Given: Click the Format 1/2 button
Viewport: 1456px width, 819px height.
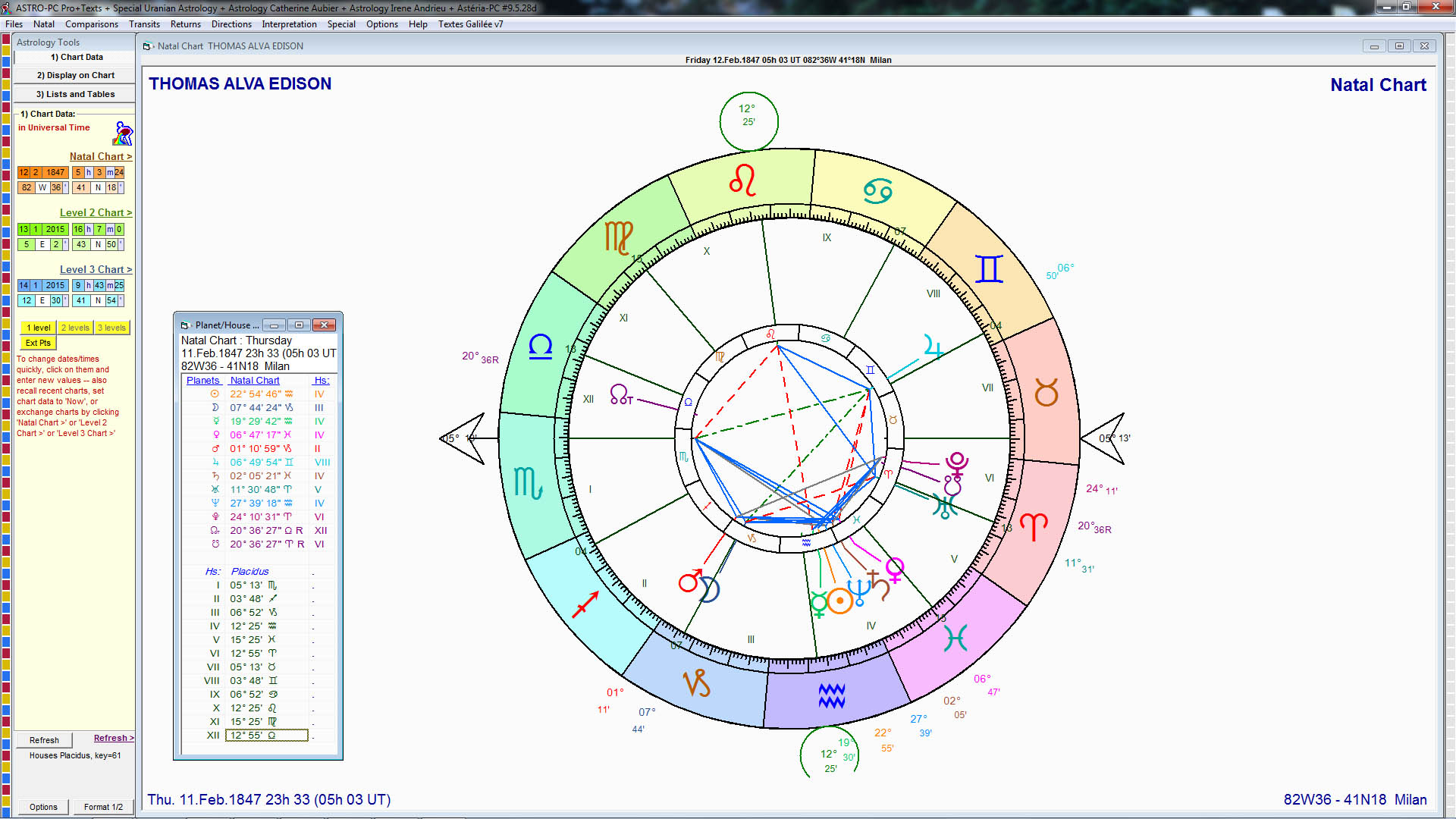Looking at the screenshot, I should pyautogui.click(x=103, y=807).
